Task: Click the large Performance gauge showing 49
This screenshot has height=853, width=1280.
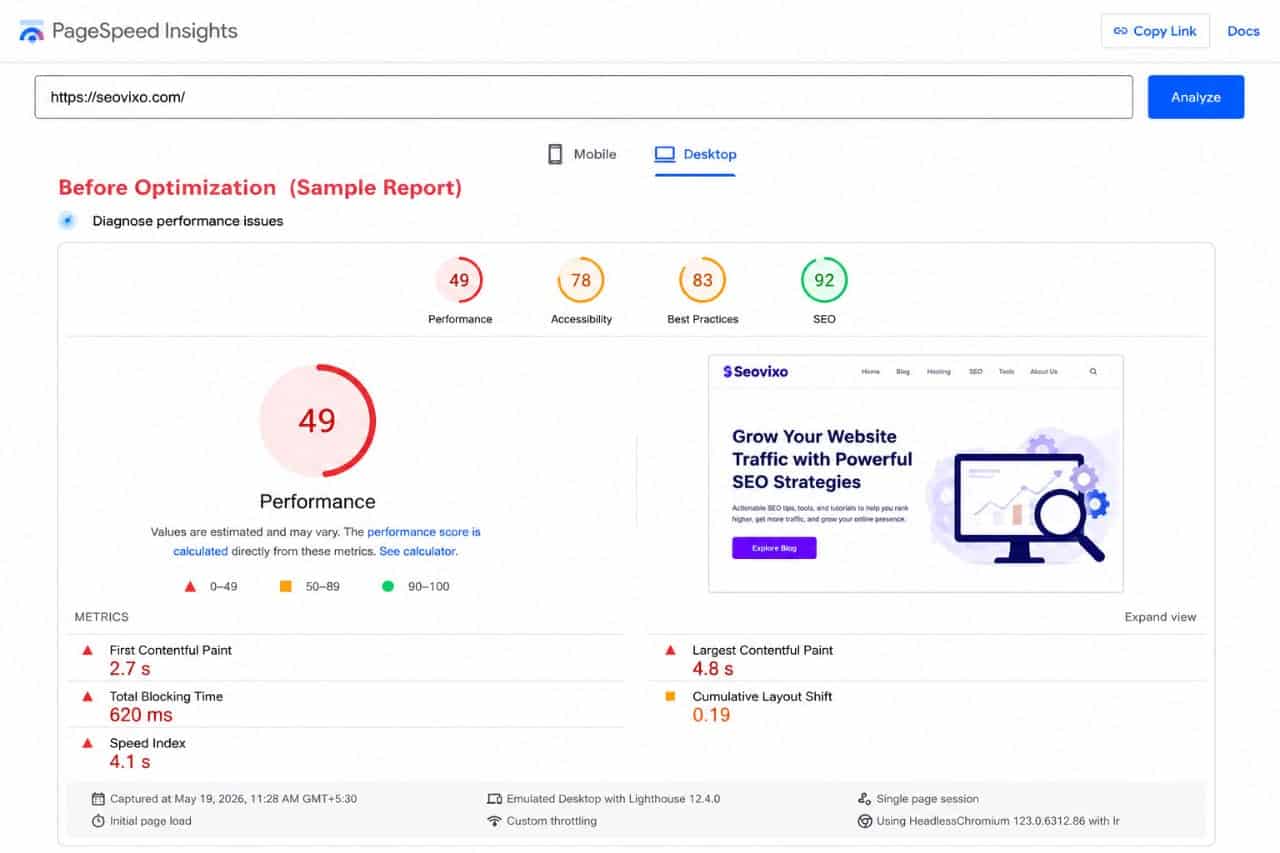Action: [x=317, y=421]
